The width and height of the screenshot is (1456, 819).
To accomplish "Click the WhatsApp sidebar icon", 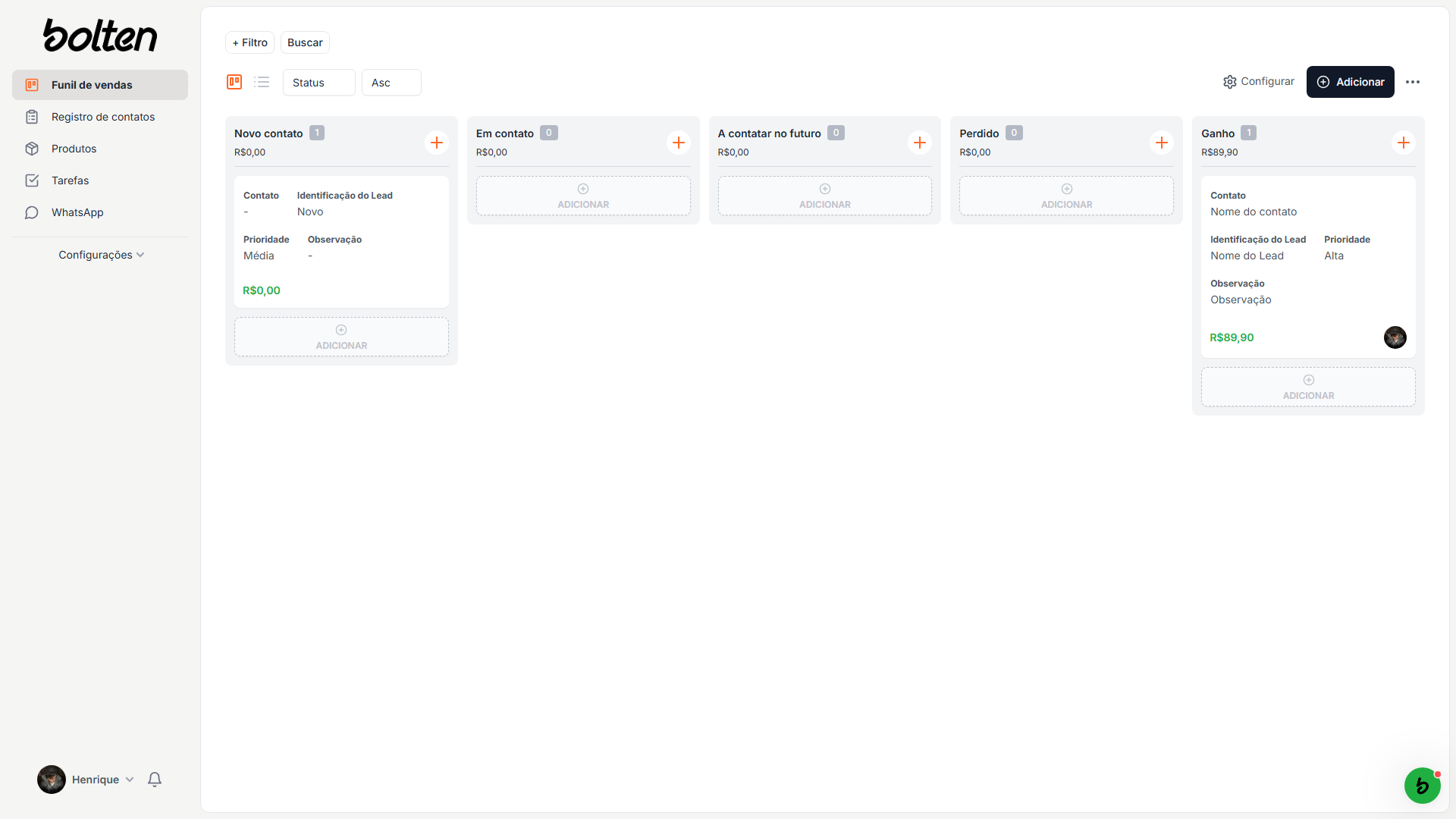I will (x=32, y=212).
